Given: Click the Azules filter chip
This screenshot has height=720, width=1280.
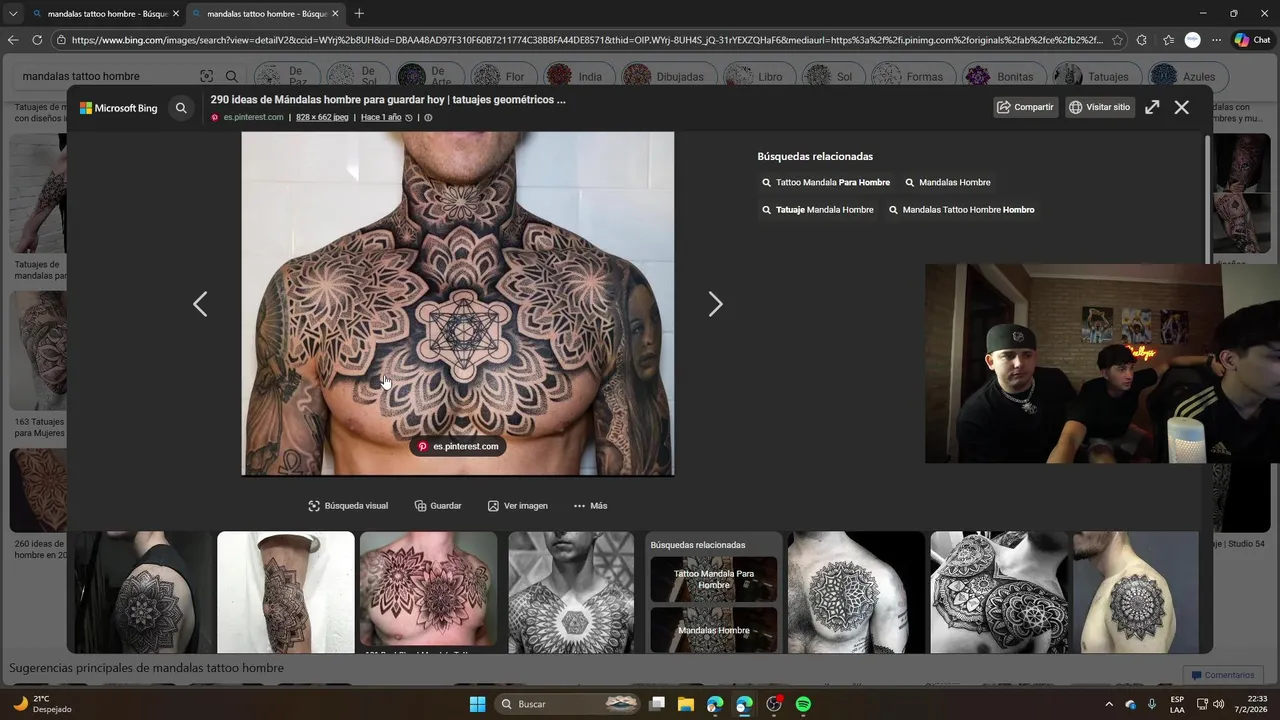Looking at the screenshot, I should (x=1187, y=76).
